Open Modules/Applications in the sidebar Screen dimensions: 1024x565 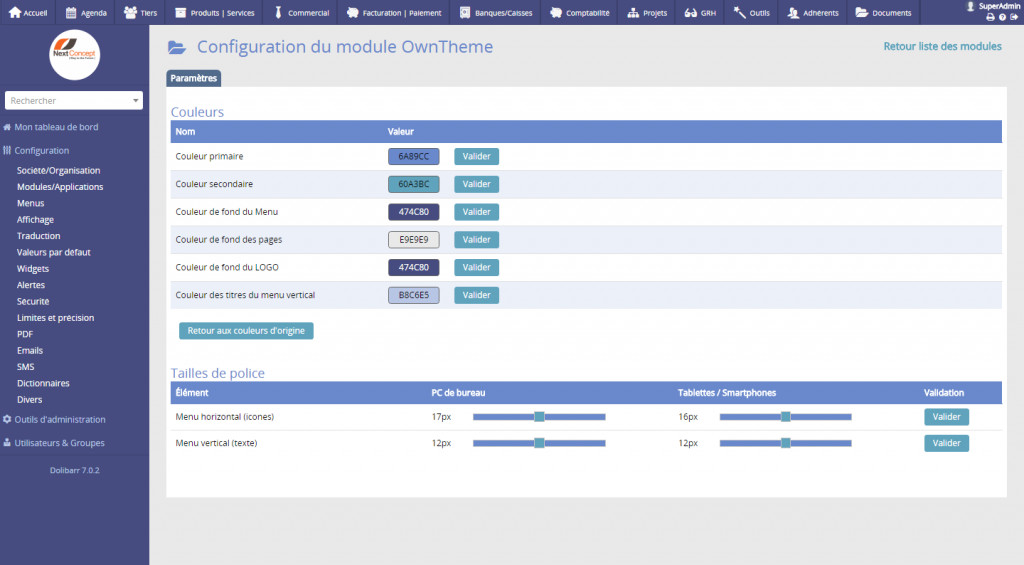60,187
